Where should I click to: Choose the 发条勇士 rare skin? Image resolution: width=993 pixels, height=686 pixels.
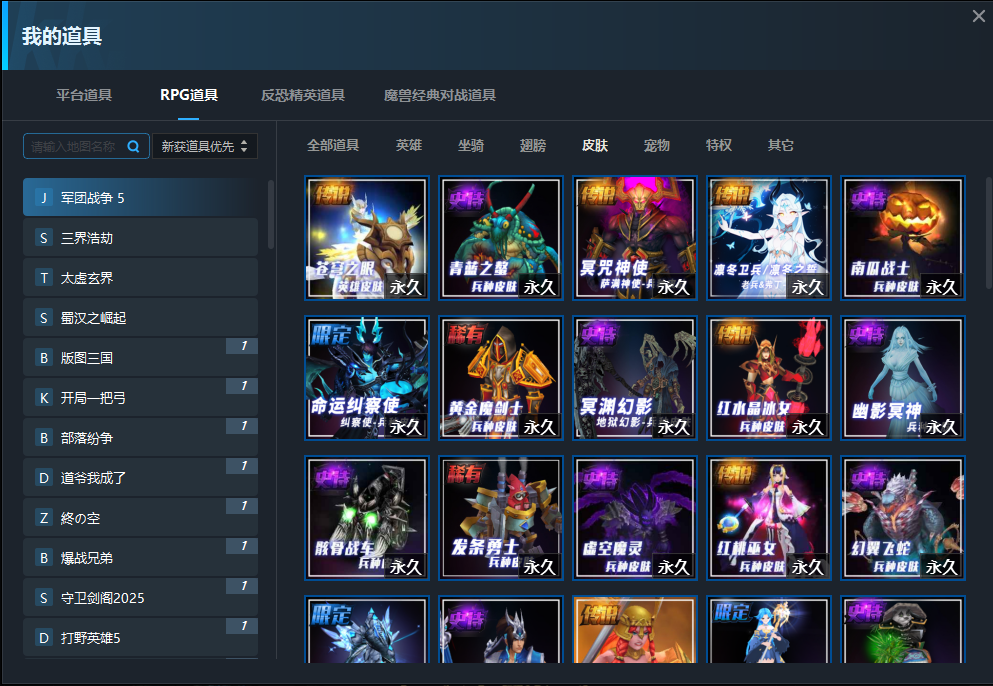click(x=501, y=518)
